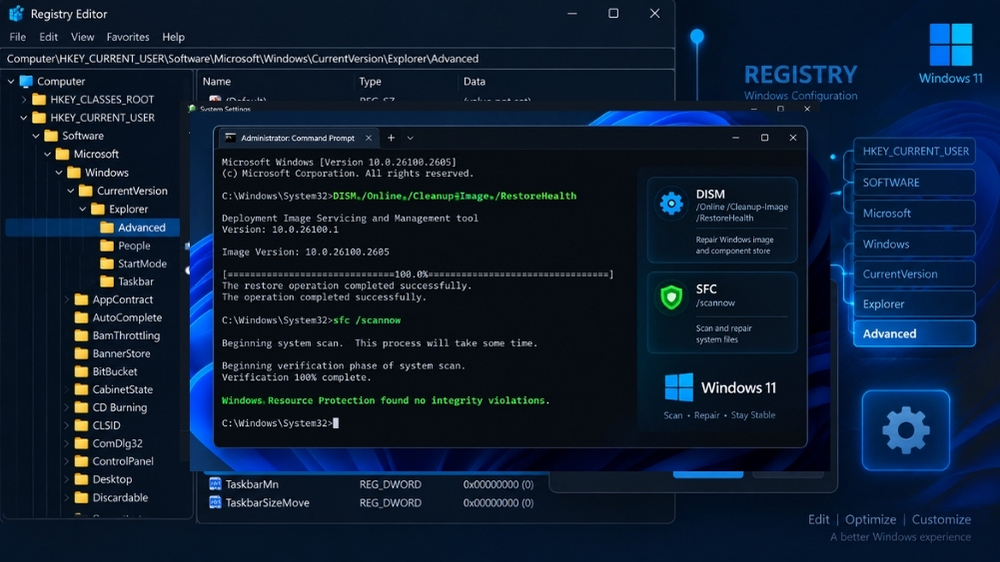Click the DISM gear icon
This screenshot has height=562, width=1000.
[671, 203]
